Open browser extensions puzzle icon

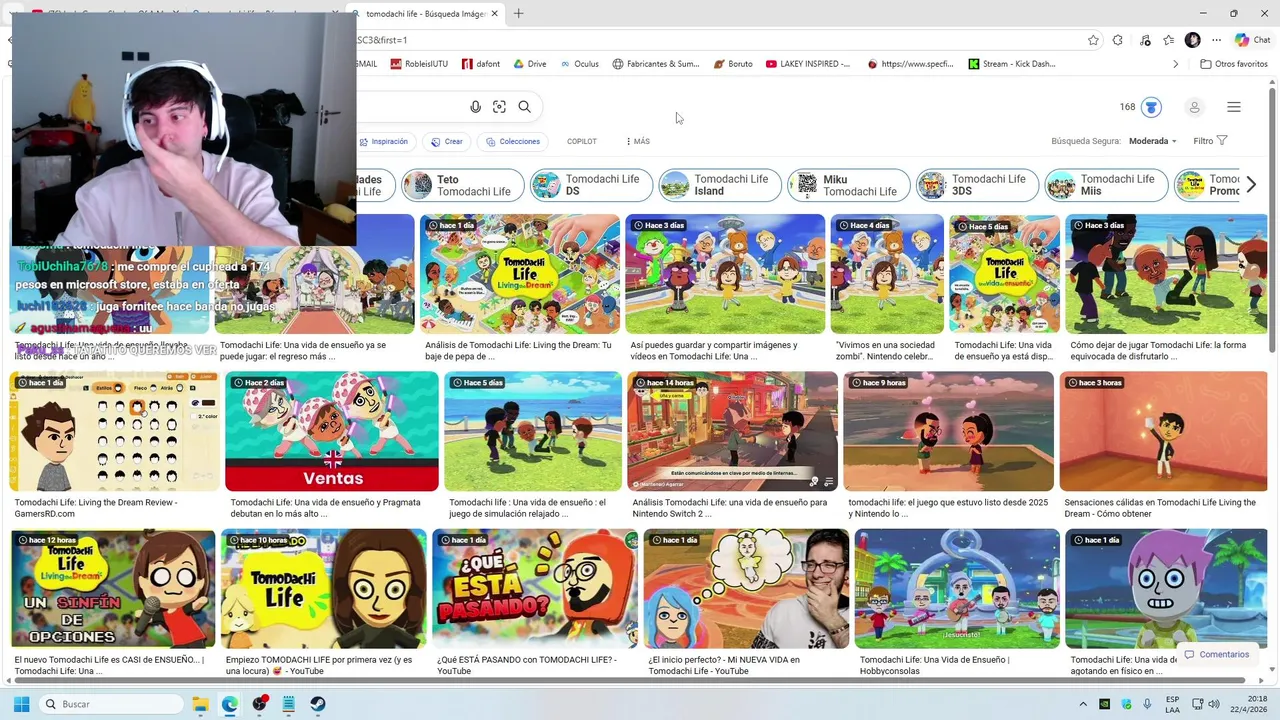coord(1118,40)
